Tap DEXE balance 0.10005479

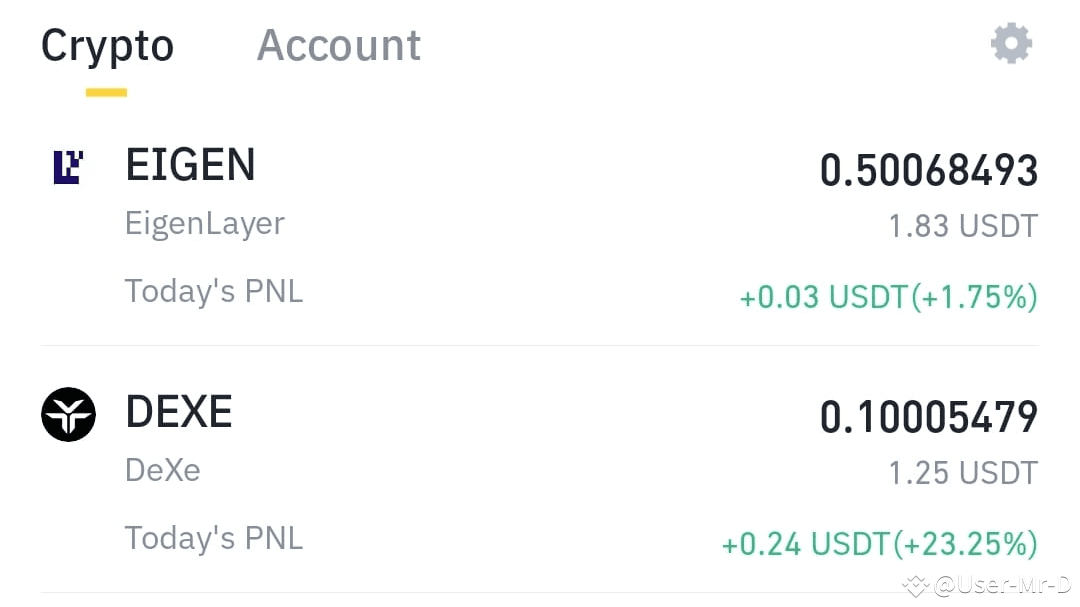point(928,417)
